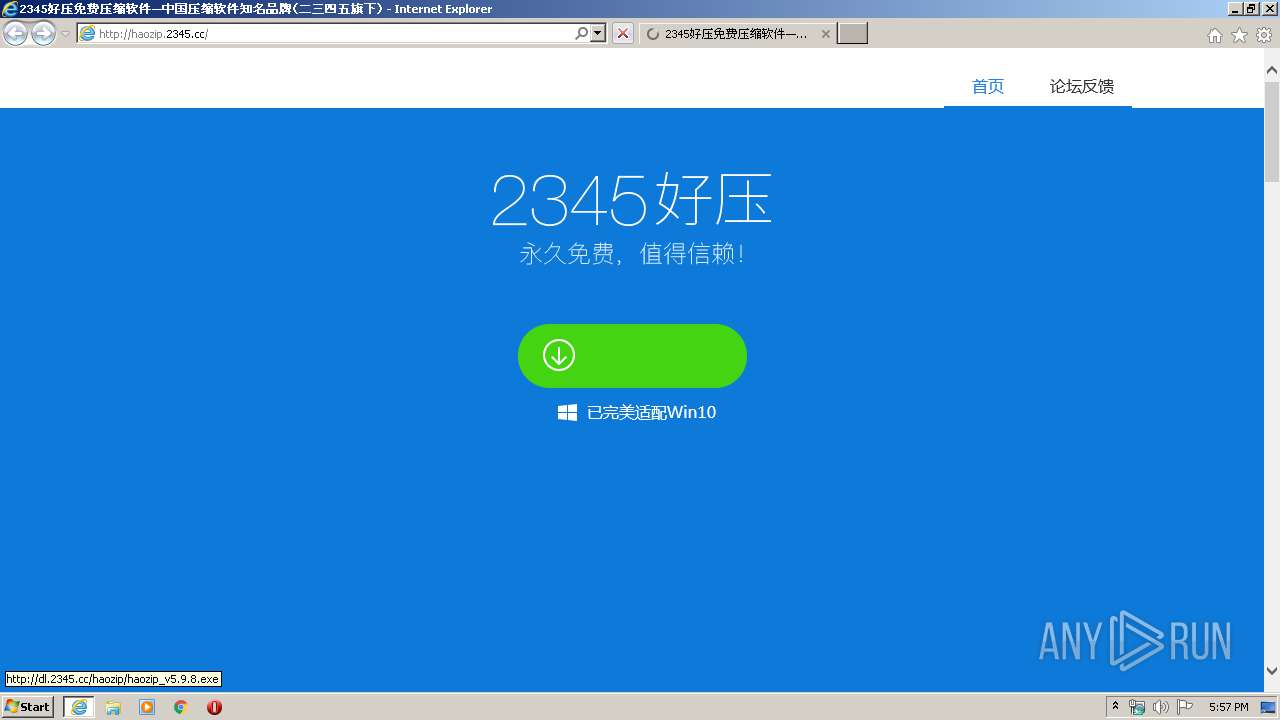Click the network tray icon
Screen dimensions: 1280x720
pyautogui.click(x=1137, y=707)
